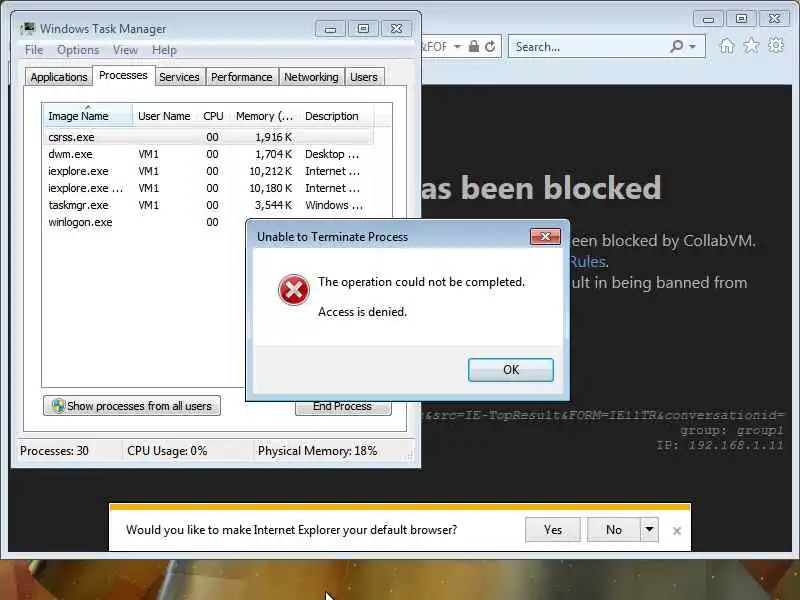Image resolution: width=800 pixels, height=600 pixels.
Task: Click the Task Manager title bar icon
Action: pyautogui.click(x=28, y=28)
